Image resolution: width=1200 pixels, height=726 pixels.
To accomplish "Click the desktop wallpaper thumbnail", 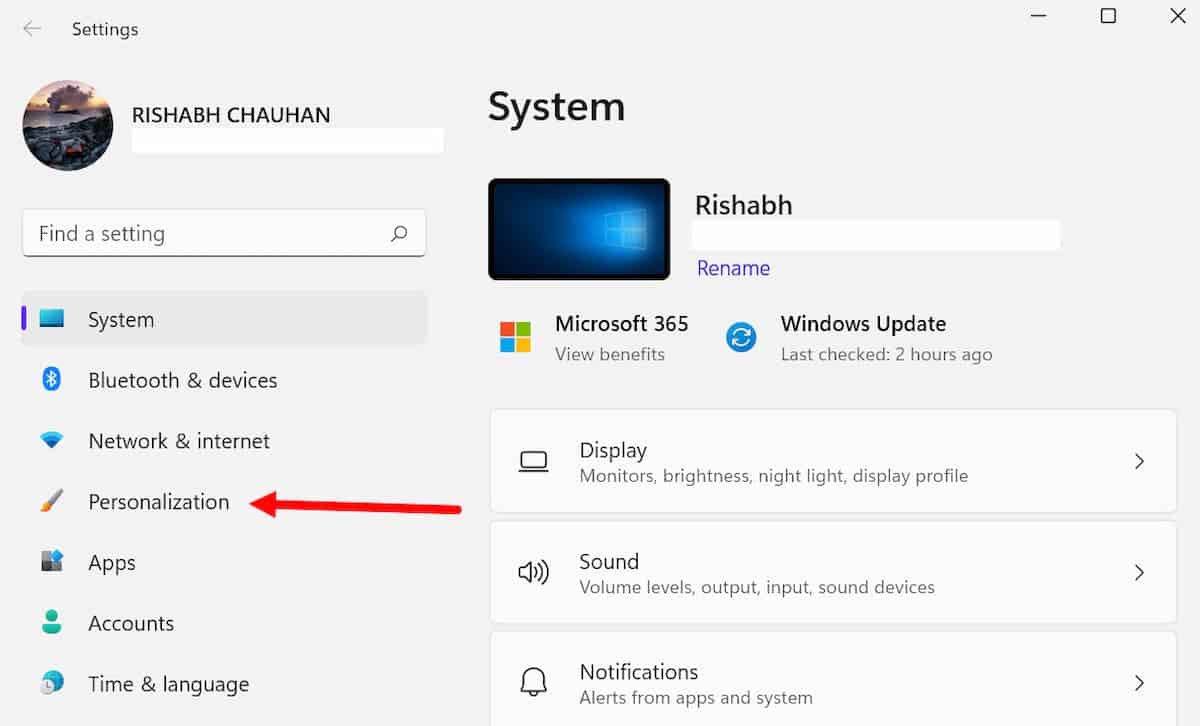I will 579,229.
